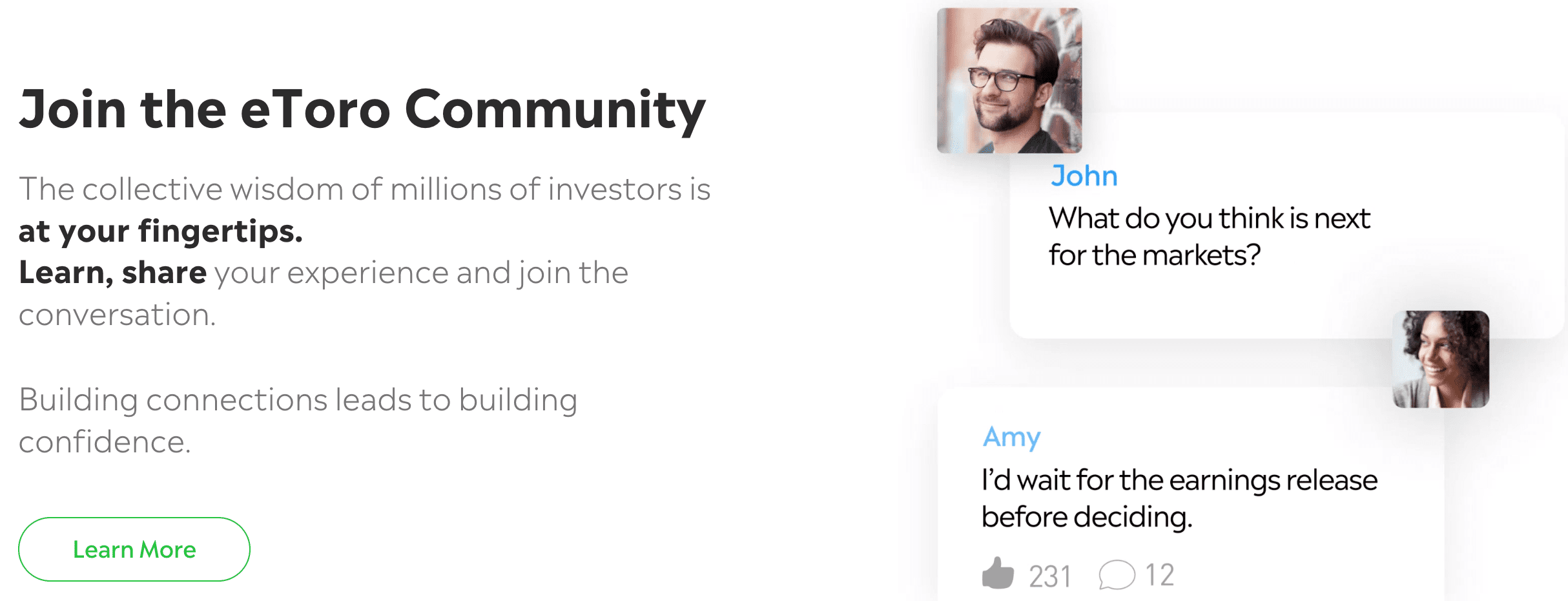Click Amy's white chat card background
The height and width of the screenshot is (601, 1568).
(1190, 414)
